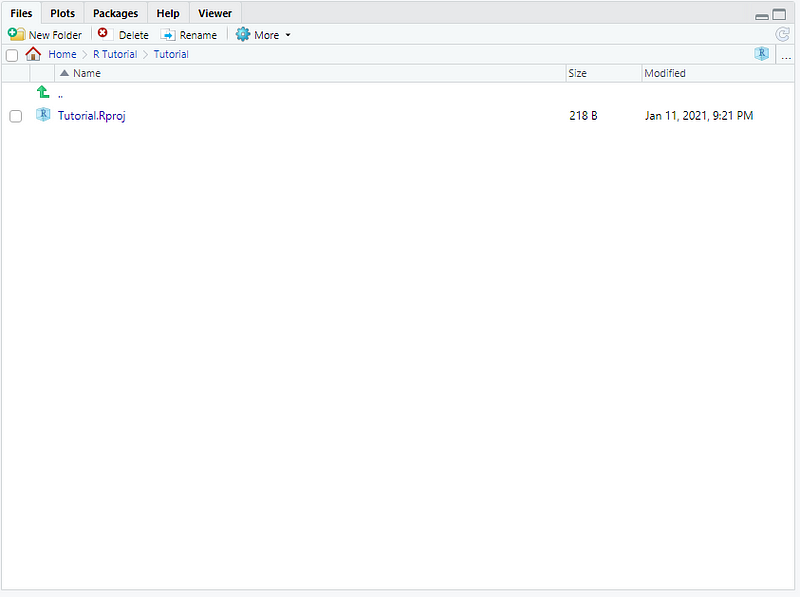Click the Jan 11, 2021 modified date
Screen dimensions: 800x597
(x=699, y=116)
